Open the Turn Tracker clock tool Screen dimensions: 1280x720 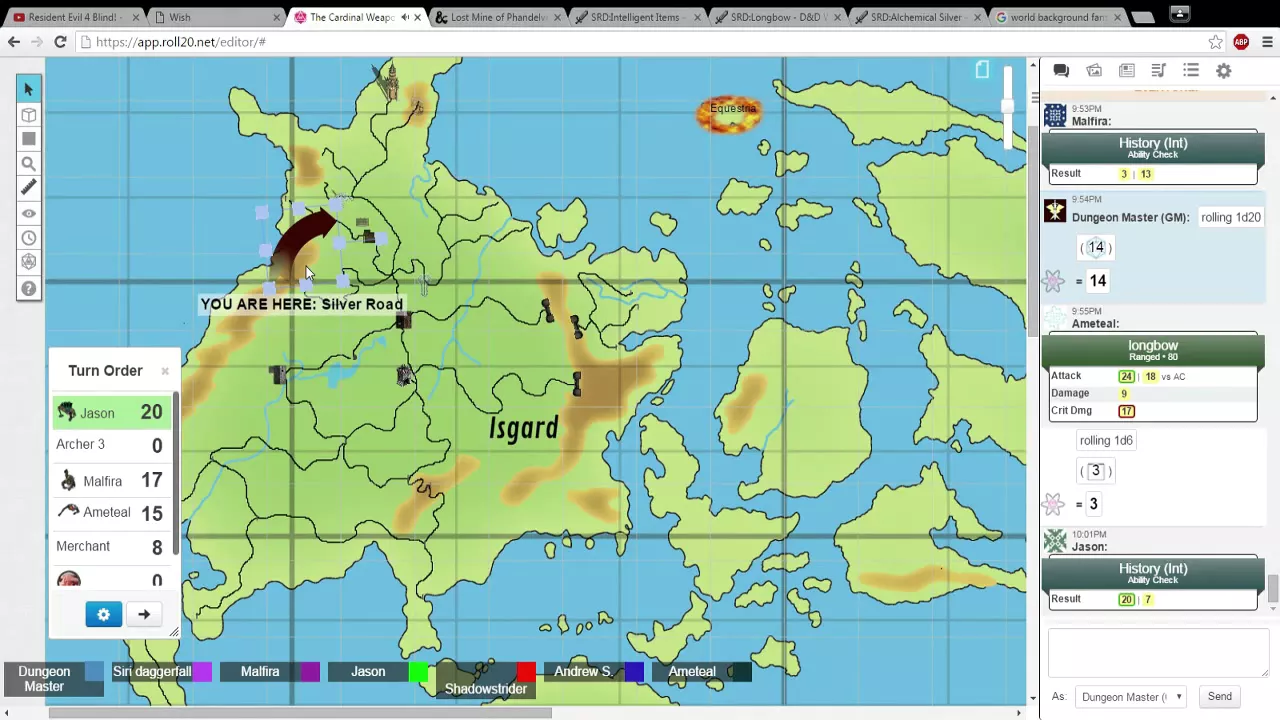(x=28, y=238)
